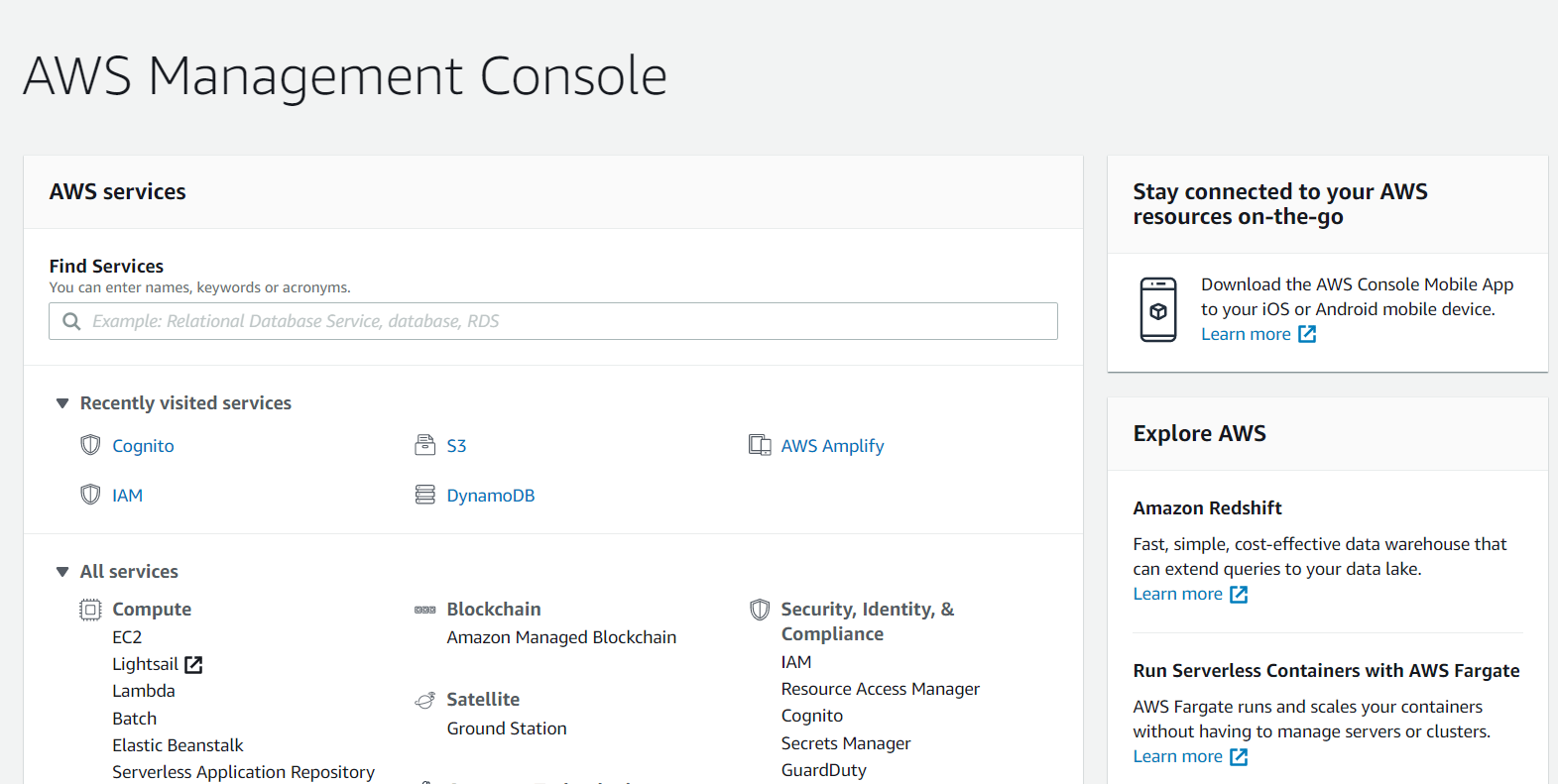Click Learn more under AWS Fargate

(1177, 756)
